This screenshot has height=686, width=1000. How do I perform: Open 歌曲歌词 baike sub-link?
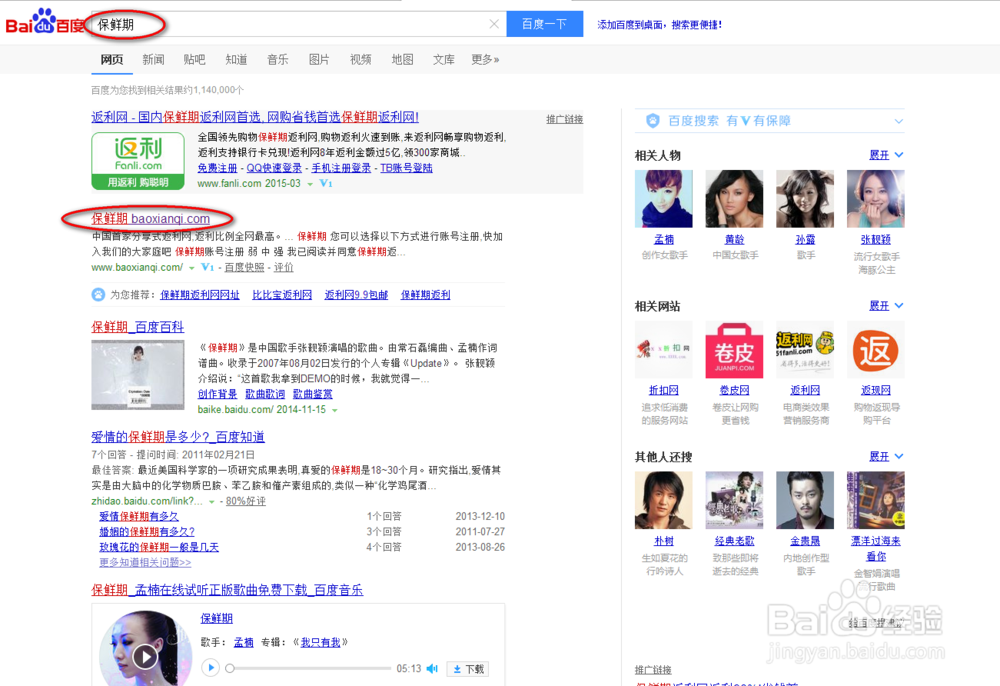(265, 394)
